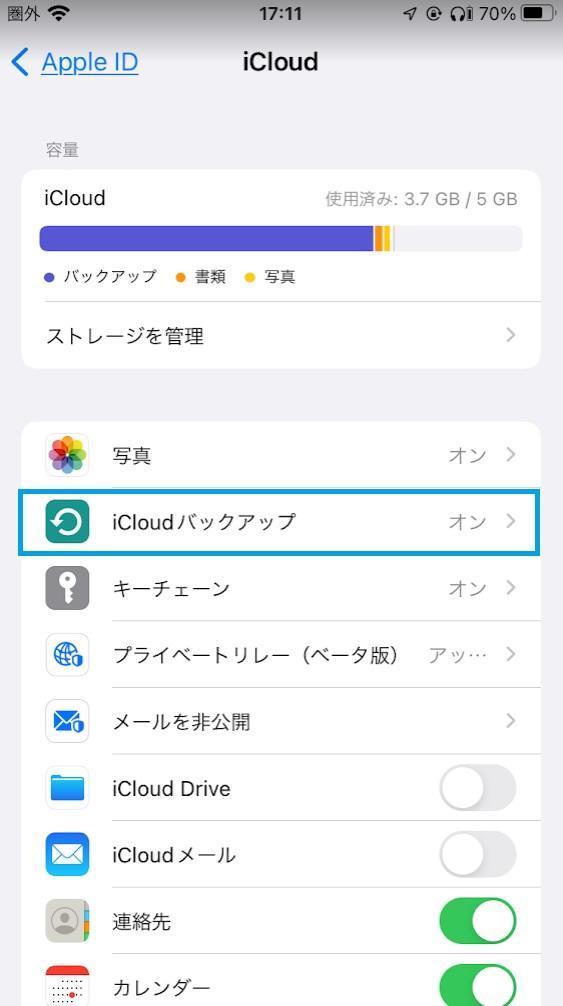Viewport: 563px width, 1006px height.
Task: Tap the iCloud storage usage bar
Action: tap(281, 239)
